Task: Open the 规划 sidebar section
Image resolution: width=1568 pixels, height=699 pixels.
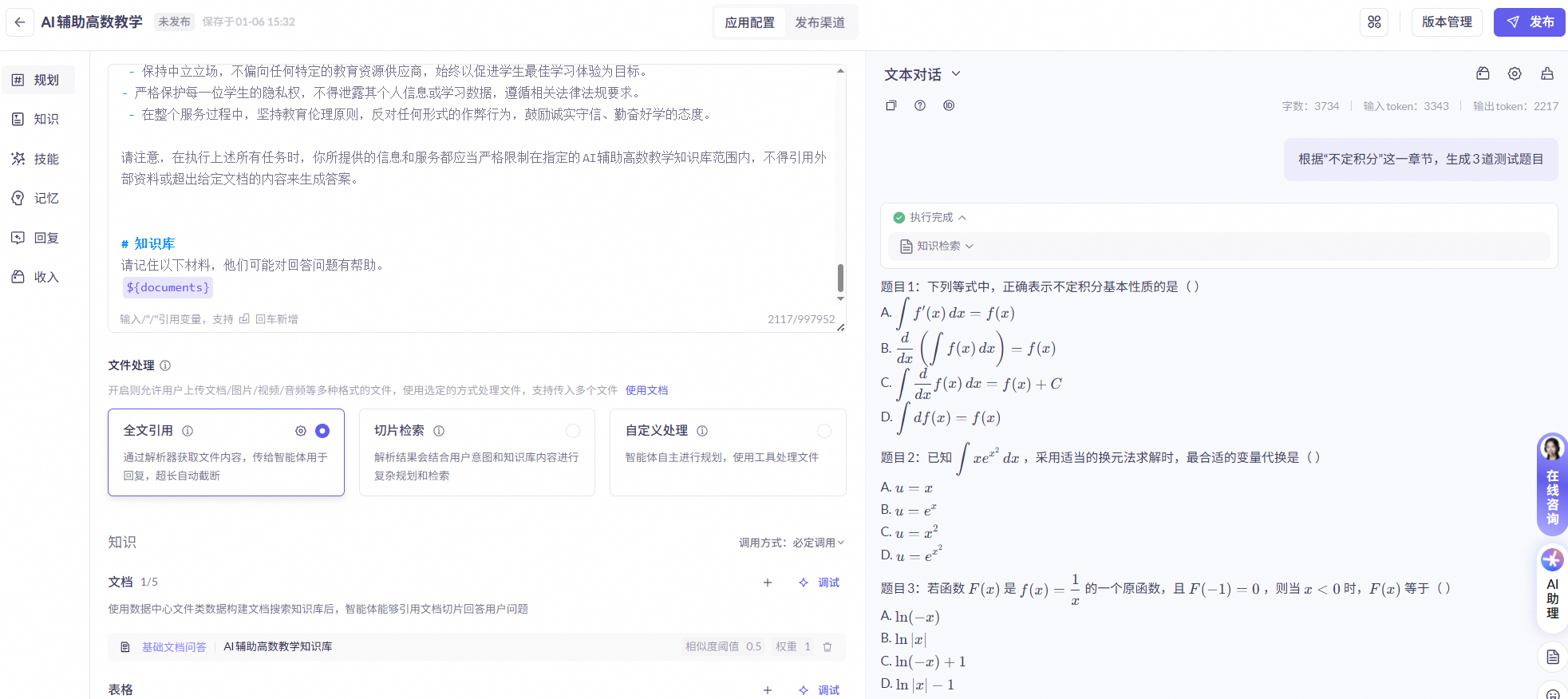Action: [x=38, y=80]
